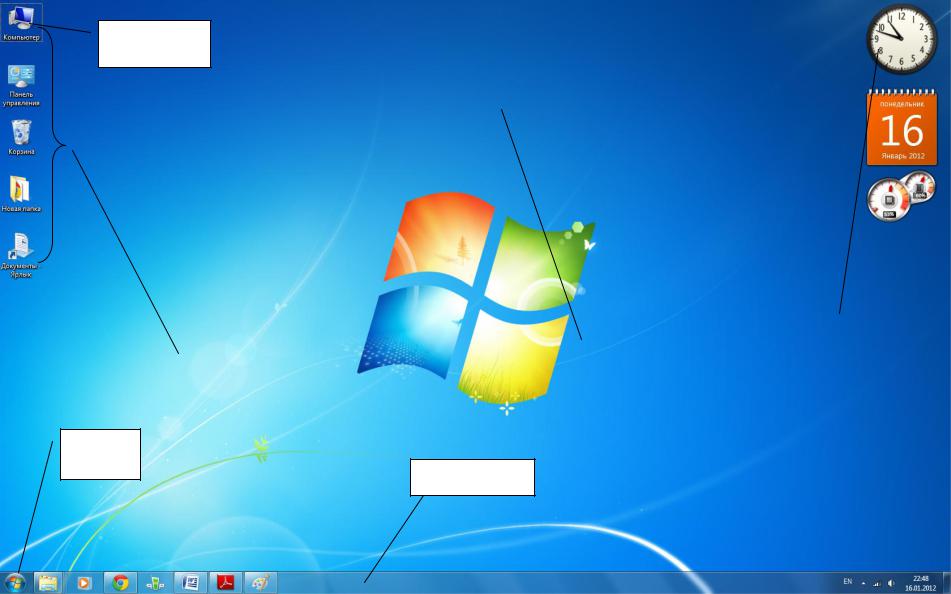Image resolution: width=951 pixels, height=594 pixels.
Task: Open Google Chrome from the taskbar
Action: coord(121,582)
